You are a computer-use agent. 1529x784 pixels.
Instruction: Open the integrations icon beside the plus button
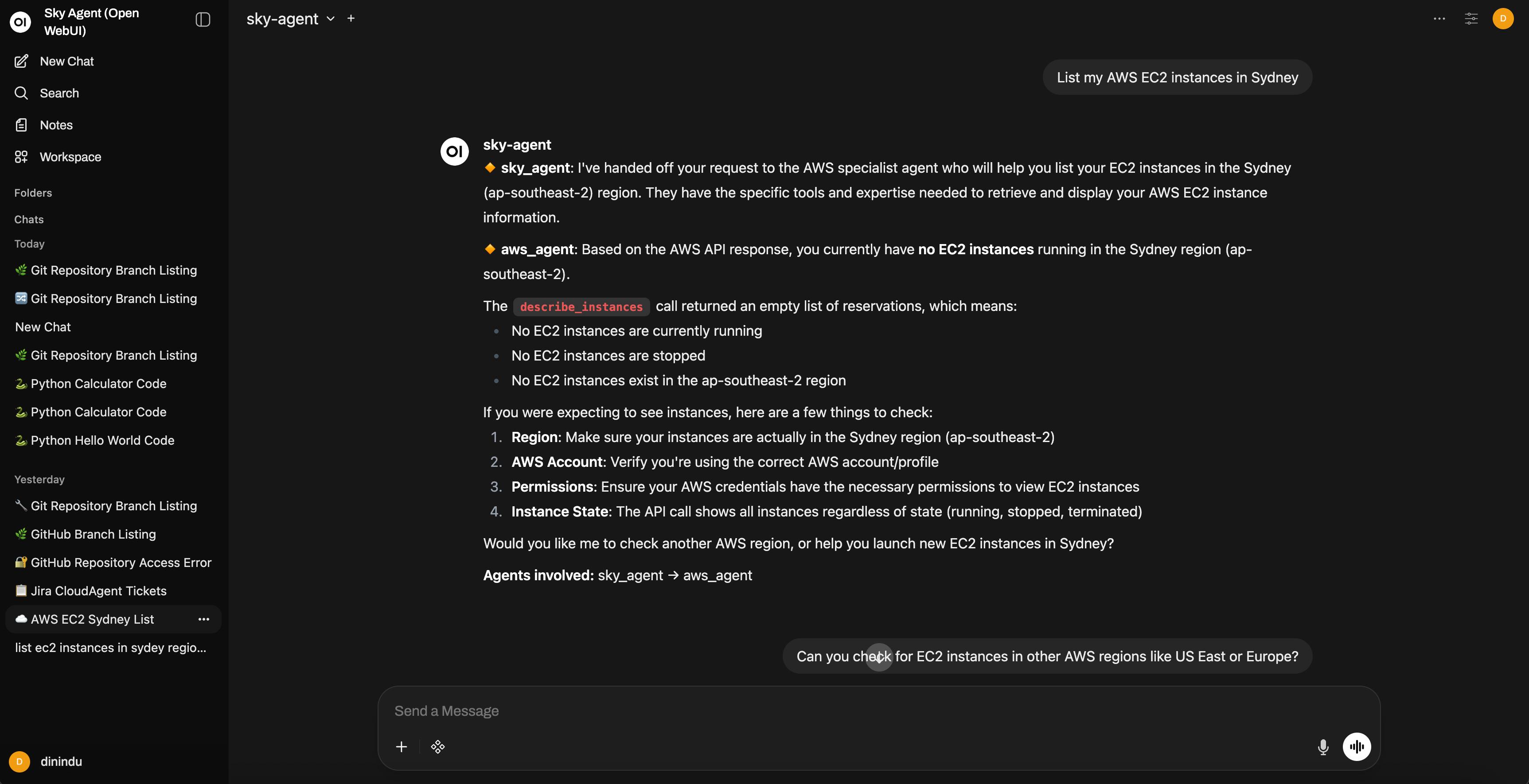pos(438,747)
